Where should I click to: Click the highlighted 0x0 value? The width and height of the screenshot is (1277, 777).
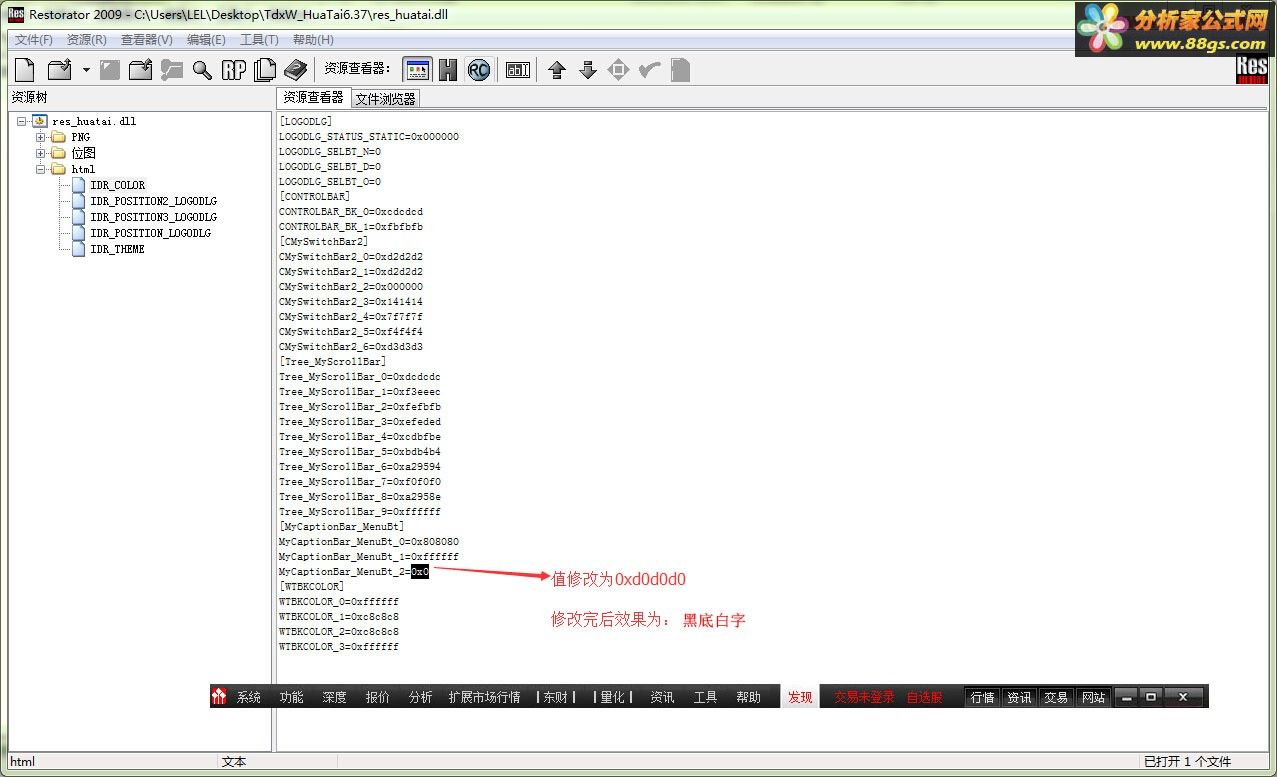coord(420,571)
